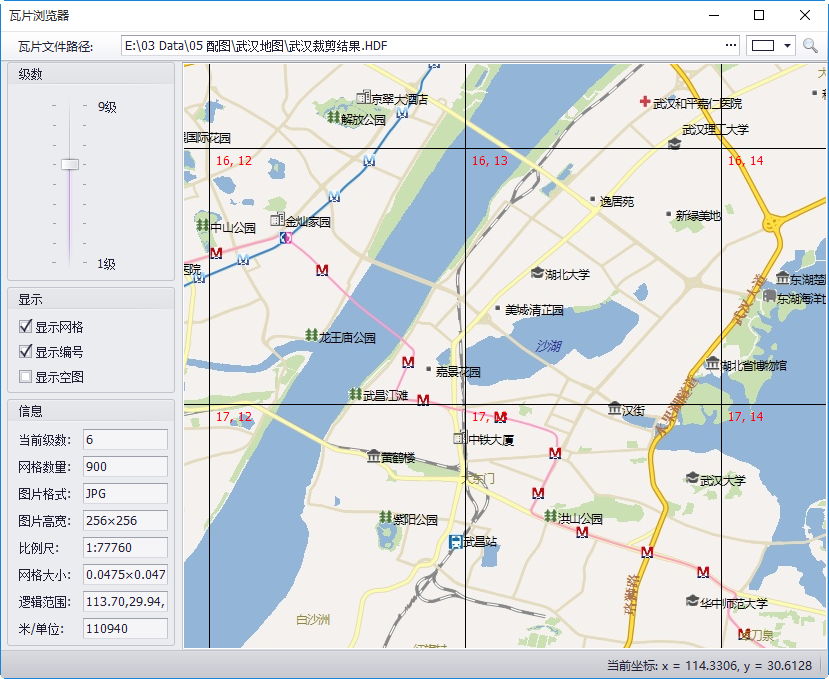The width and height of the screenshot is (829, 679).
Task: Click the rectangle style swatch in the toolbar
Action: click(x=763, y=46)
